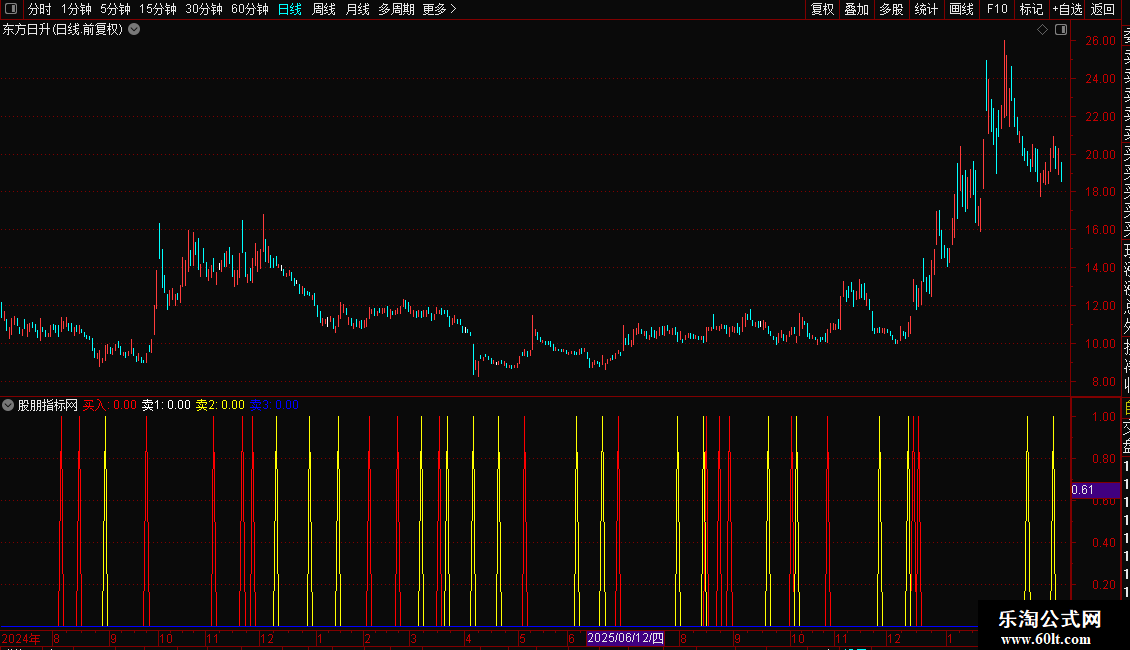This screenshot has width=1130, height=650.
Task: Open the 画线 drawing tools
Action: (x=961, y=9)
